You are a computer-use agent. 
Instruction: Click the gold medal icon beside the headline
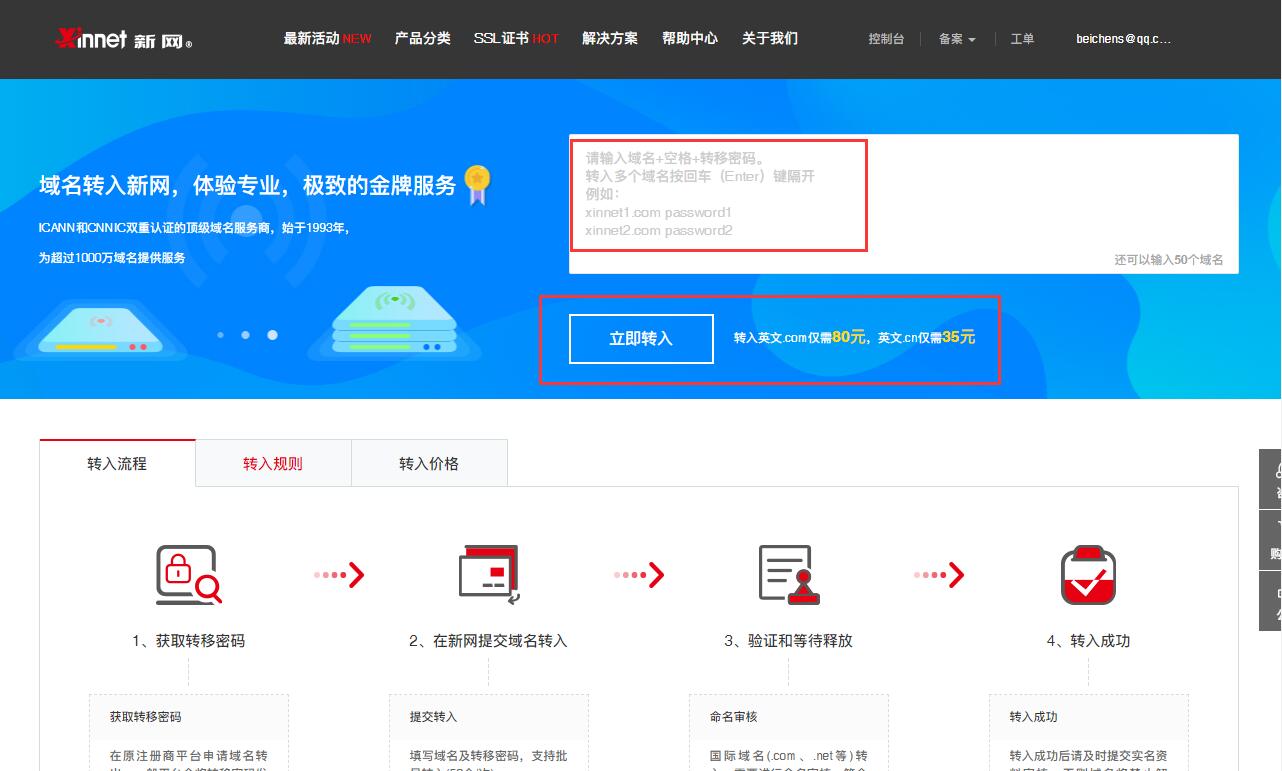(x=477, y=184)
